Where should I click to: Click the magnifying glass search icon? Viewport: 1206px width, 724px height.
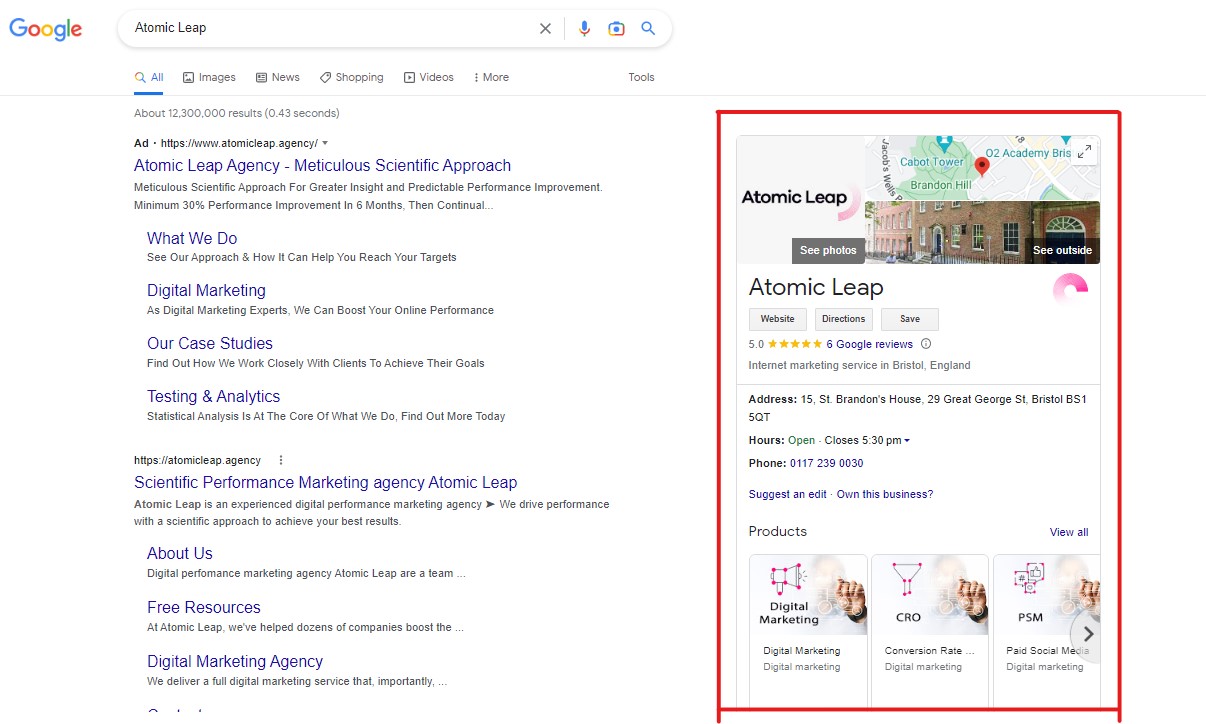point(648,28)
